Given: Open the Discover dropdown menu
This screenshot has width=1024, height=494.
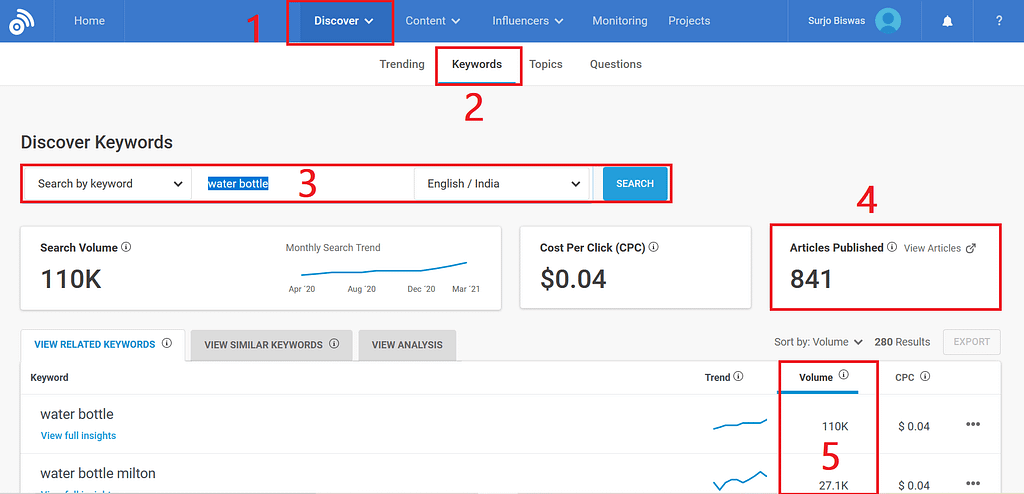Looking at the screenshot, I should pos(344,21).
